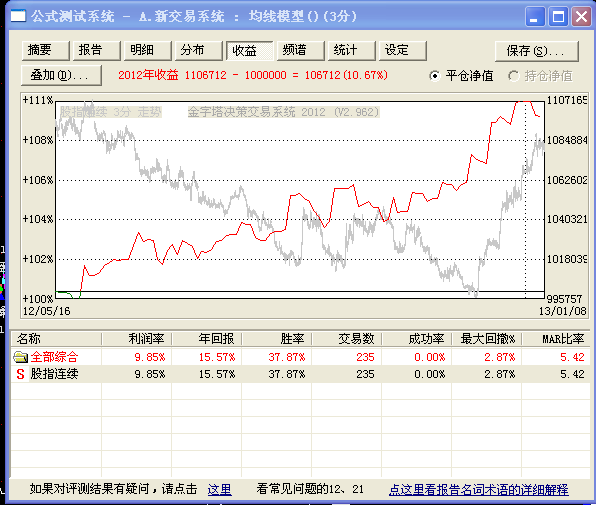Click 15.57% in the 股指连续 row
This screenshot has height=505, width=596.
click(x=217, y=374)
